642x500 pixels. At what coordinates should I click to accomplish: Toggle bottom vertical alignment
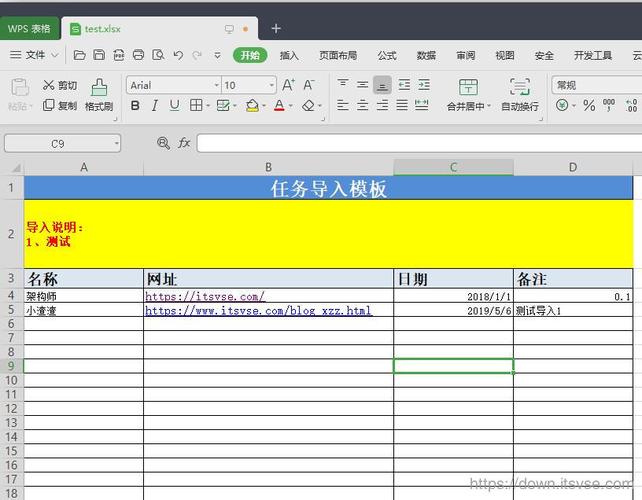point(382,85)
